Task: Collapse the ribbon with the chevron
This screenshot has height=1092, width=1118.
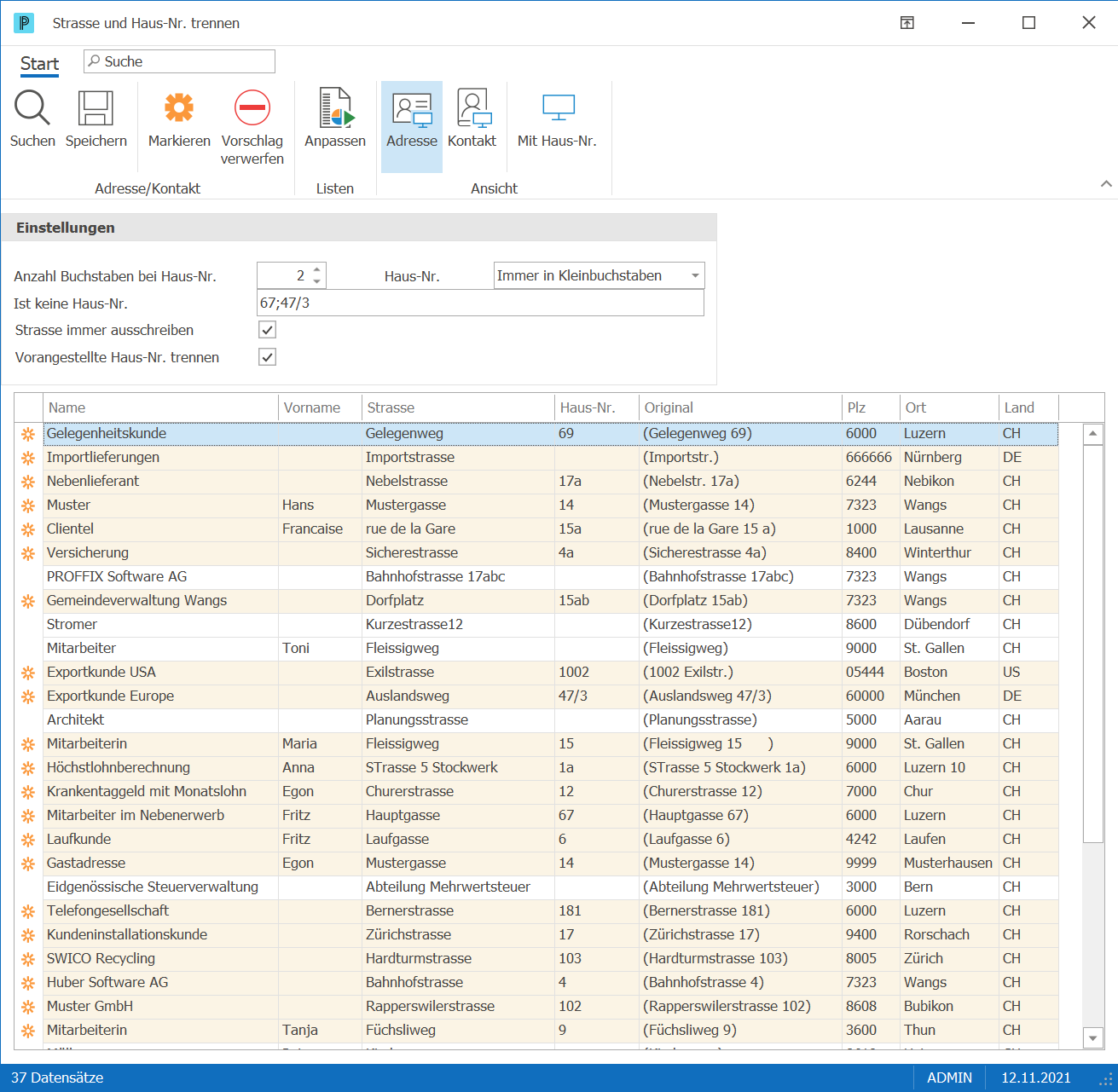Action: coord(1106,183)
